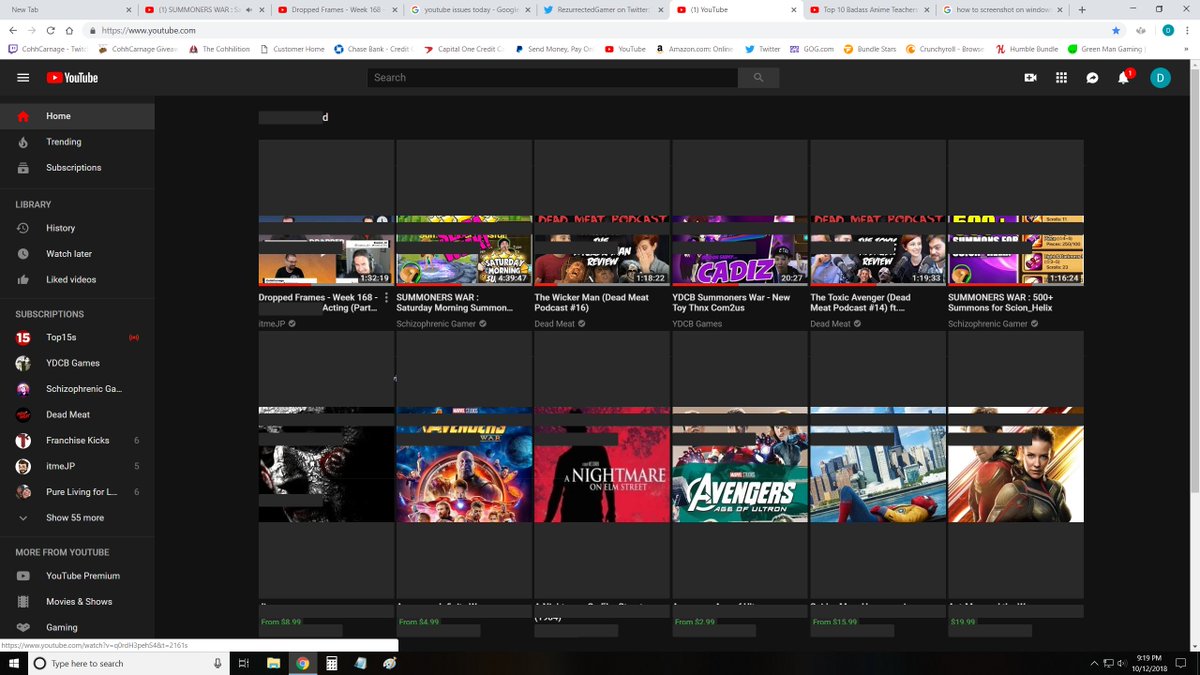
Task: Open Liked videos list
Action: [77, 280]
